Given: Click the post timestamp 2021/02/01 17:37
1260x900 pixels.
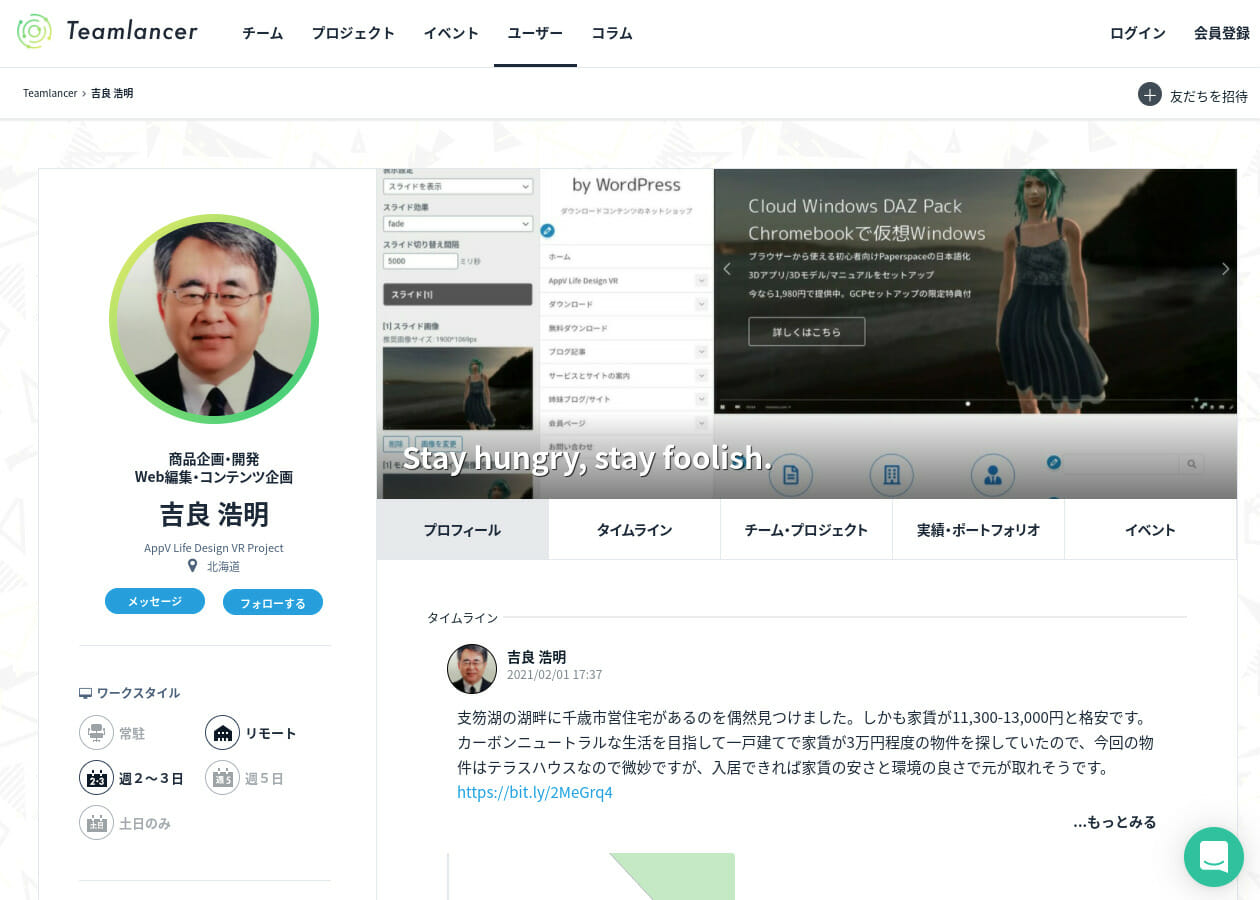Looking at the screenshot, I should click(555, 675).
